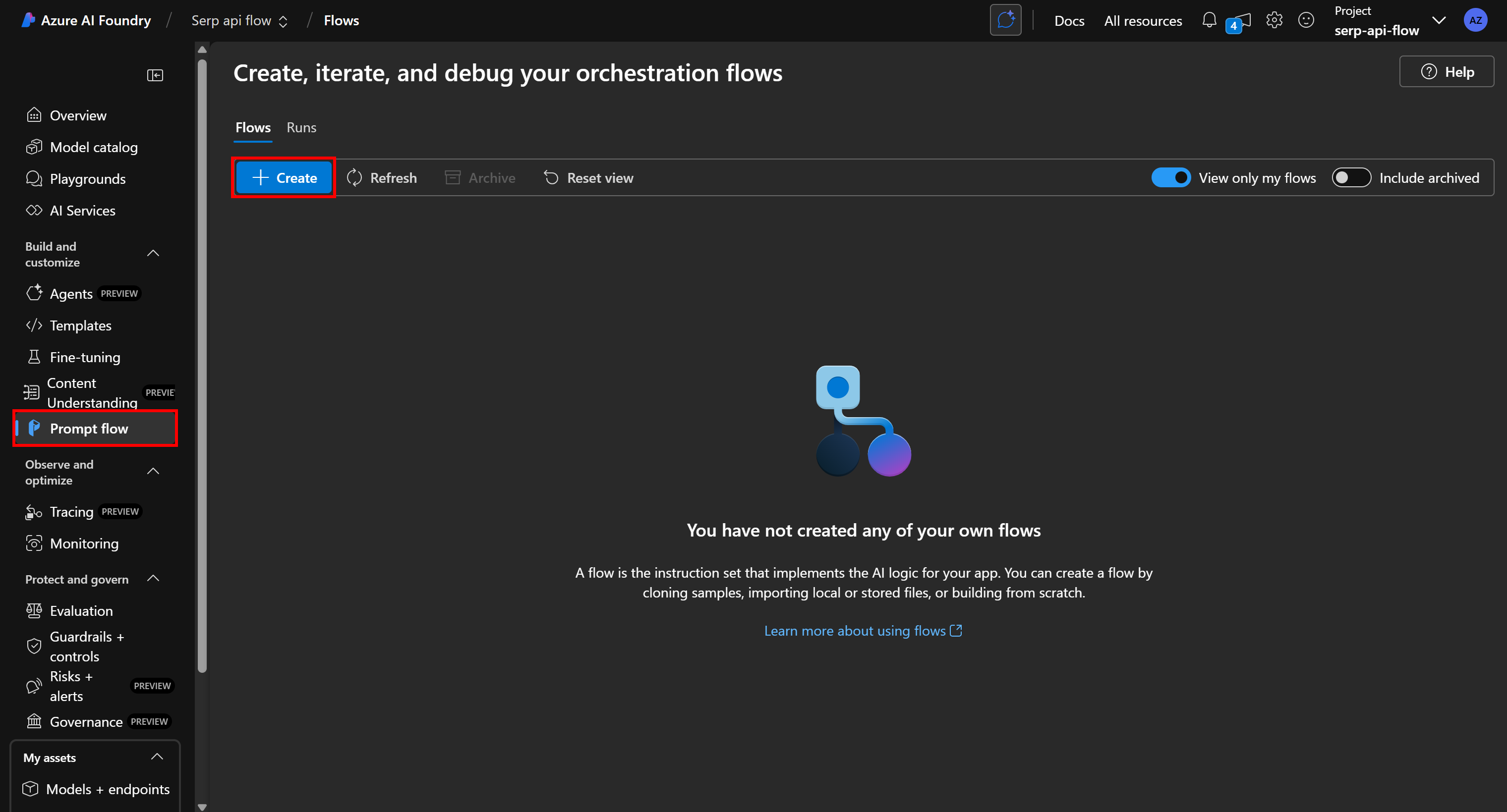Enable the Include archived toggle
Viewport: 1507px width, 812px height.
[x=1351, y=177]
